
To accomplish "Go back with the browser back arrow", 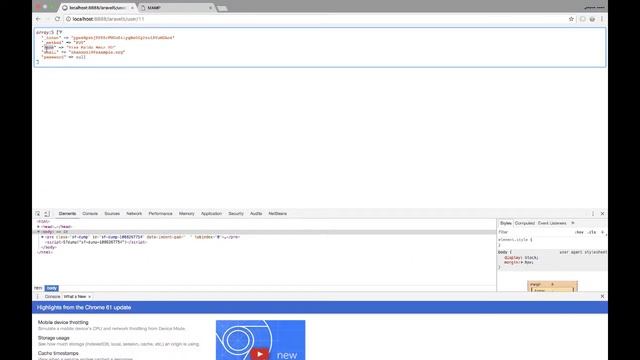I will click(x=38, y=19).
